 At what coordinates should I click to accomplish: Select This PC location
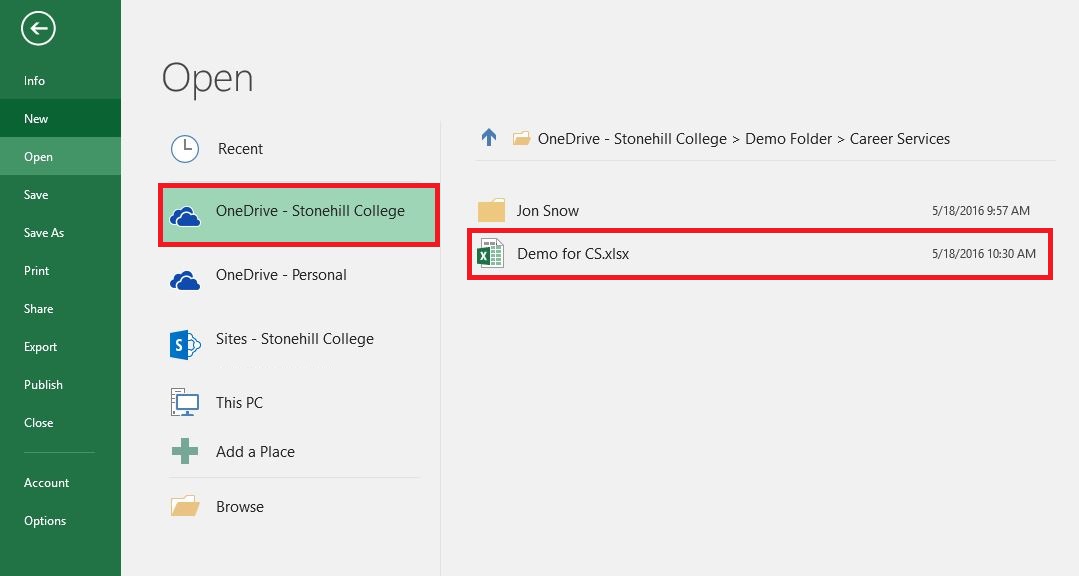239,403
